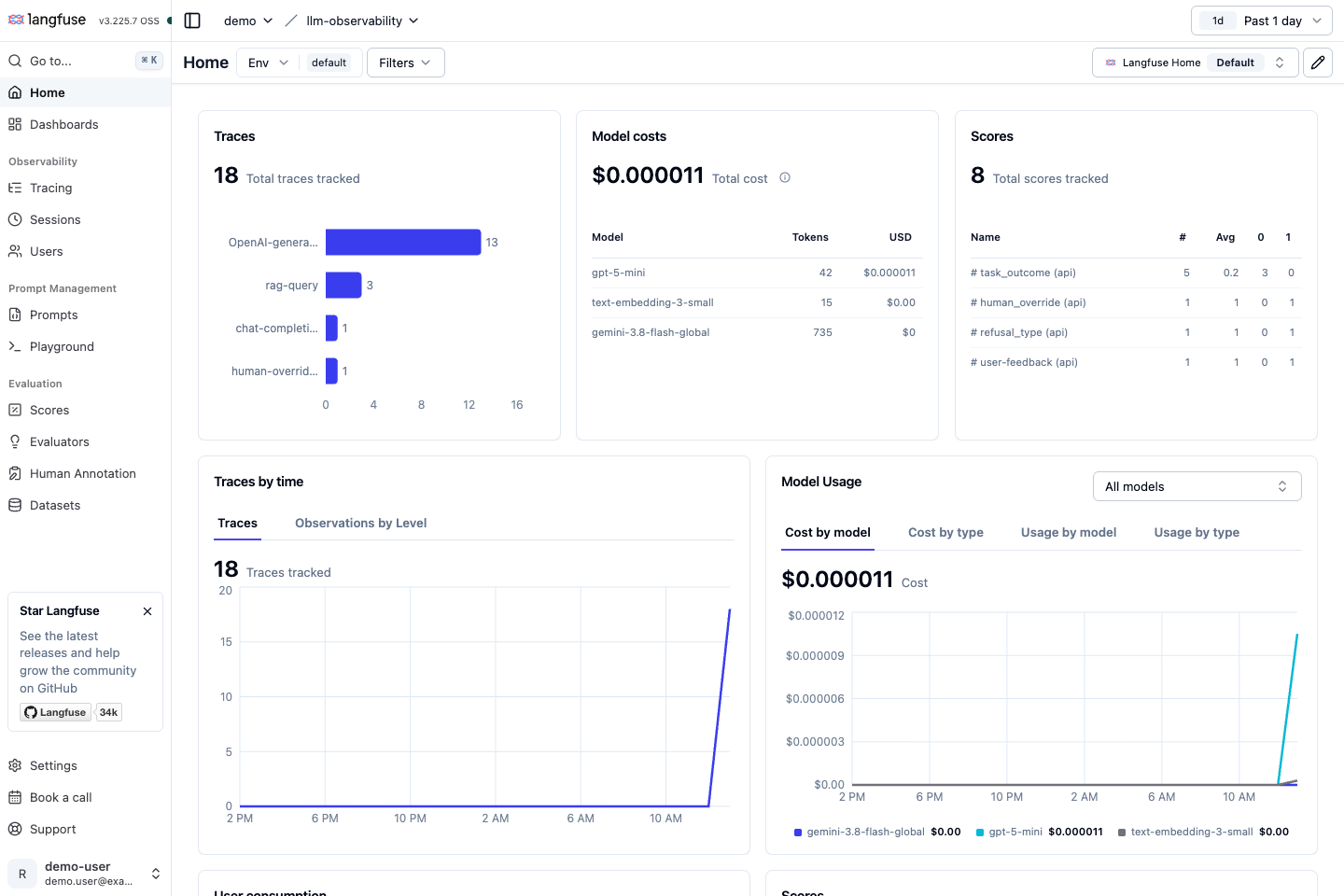1344x896 pixels.
Task: Click the Langfuse GitHub star button
Action: click(56, 712)
